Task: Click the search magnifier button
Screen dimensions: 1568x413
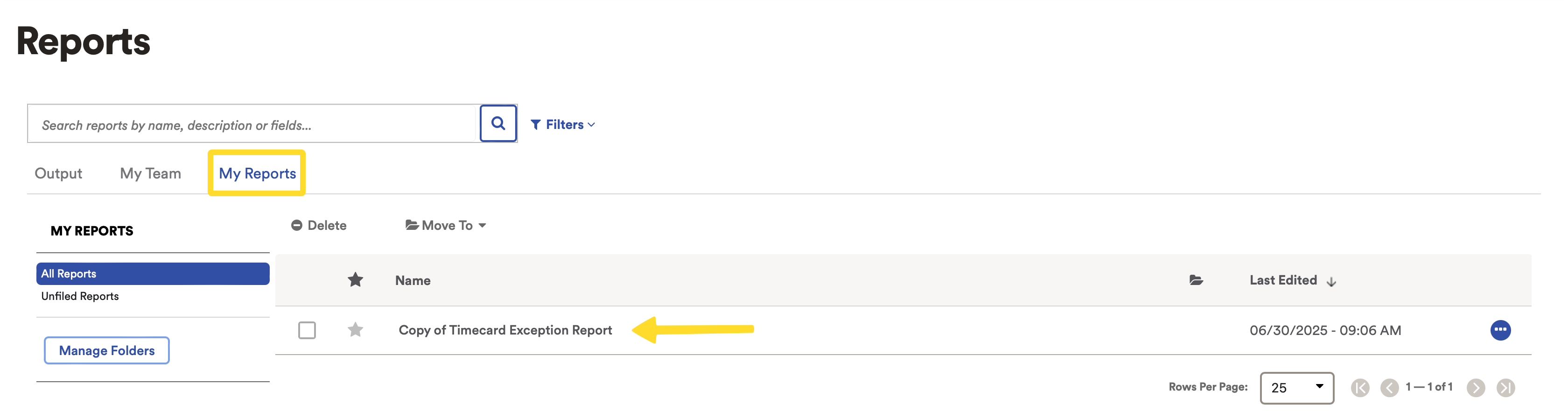Action: (x=498, y=124)
